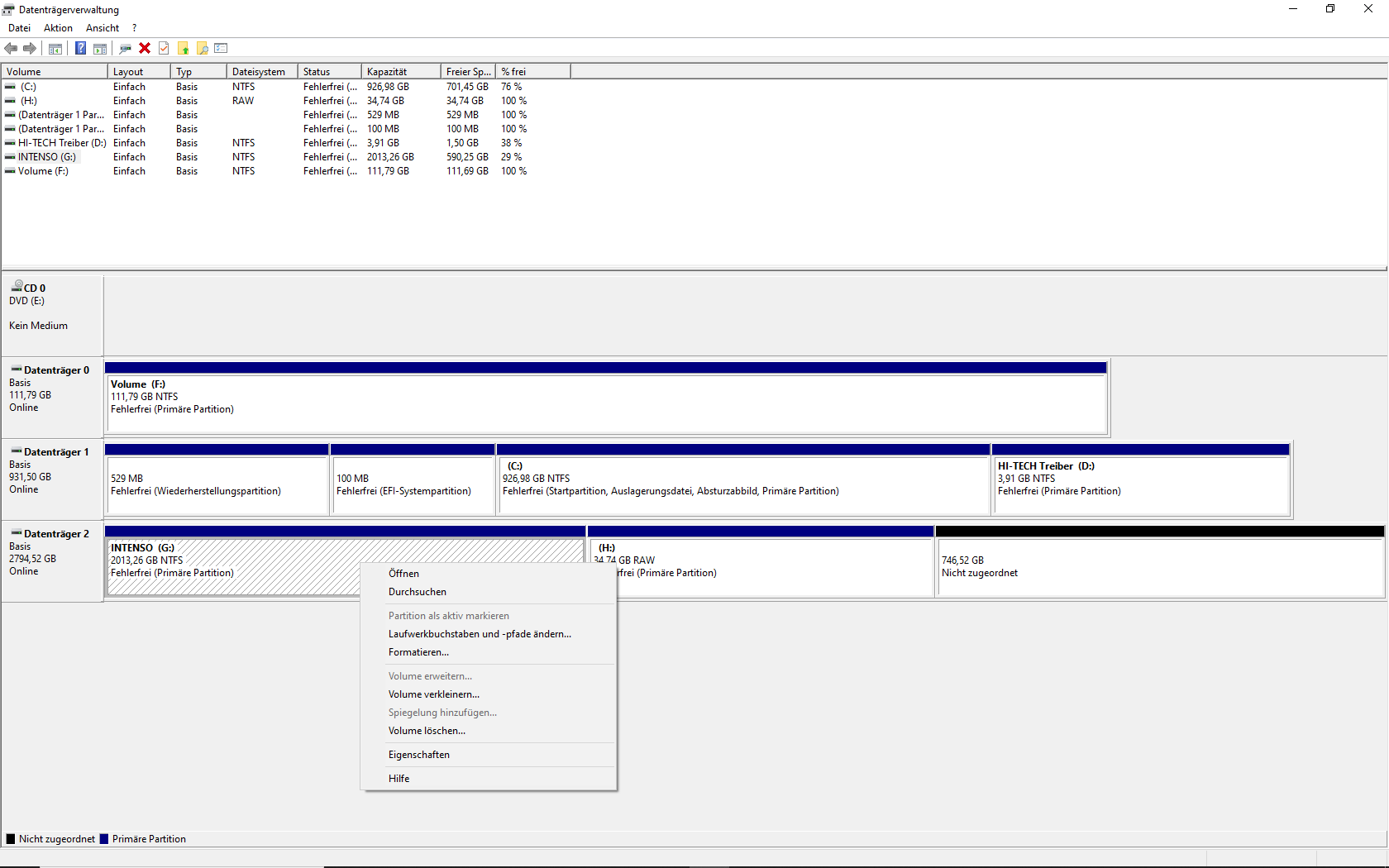Select the CD 0 disc icon

pyautogui.click(x=17, y=285)
